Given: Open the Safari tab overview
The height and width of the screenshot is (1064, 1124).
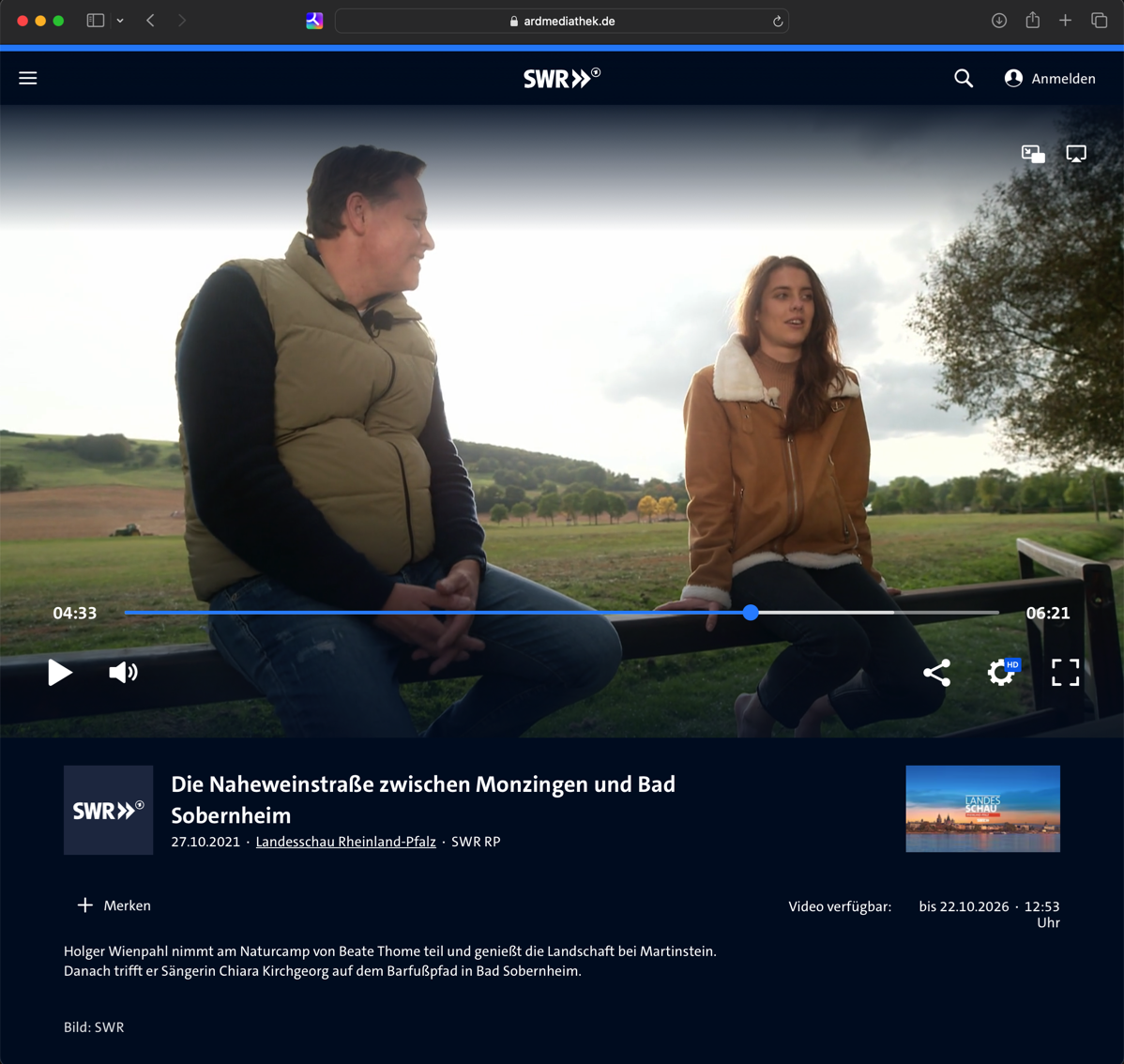Looking at the screenshot, I should [1099, 21].
